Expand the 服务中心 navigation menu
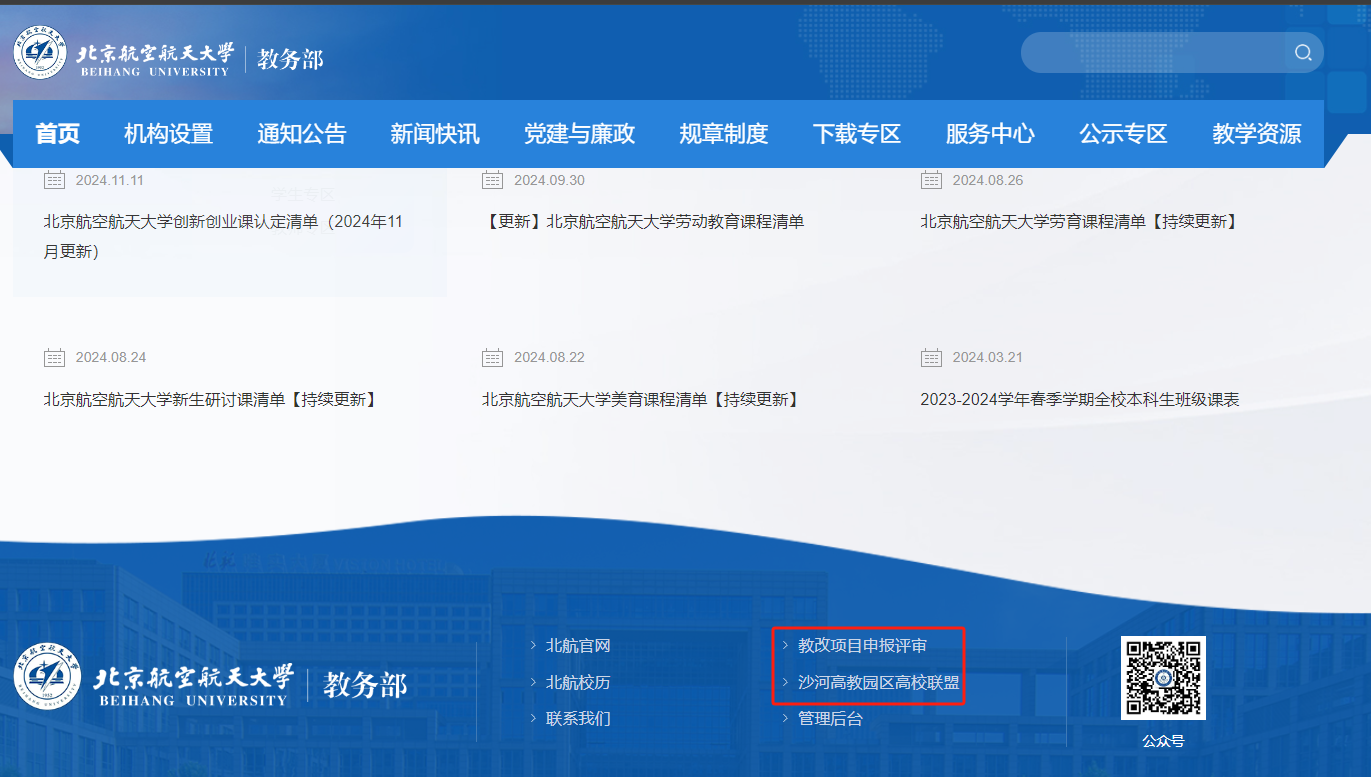Screen dimensions: 1371x777 (990, 134)
